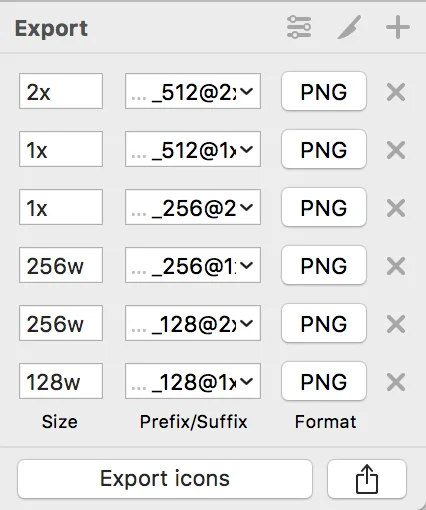
Task: Change PNG format of _256@2x row
Action: coord(324,207)
